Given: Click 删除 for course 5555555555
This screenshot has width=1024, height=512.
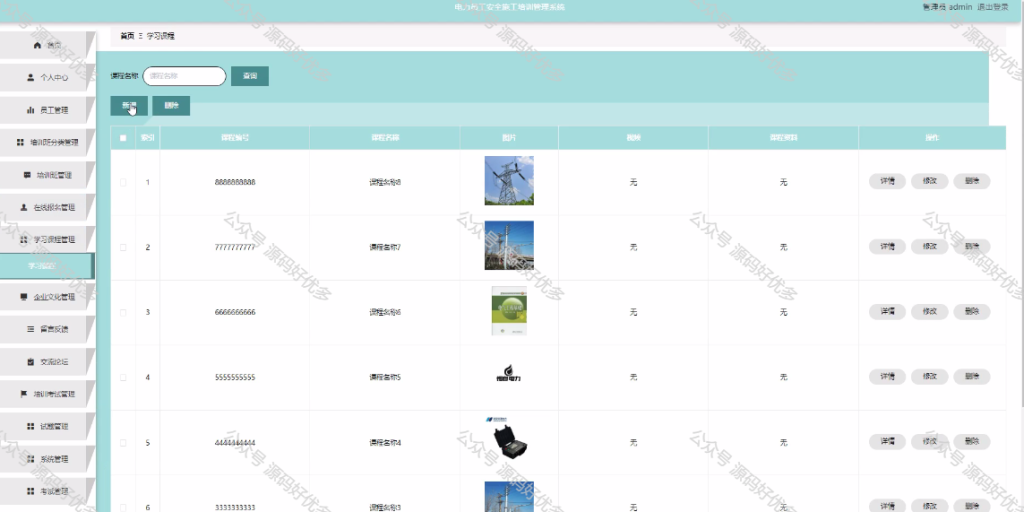Looking at the screenshot, I should point(972,376).
